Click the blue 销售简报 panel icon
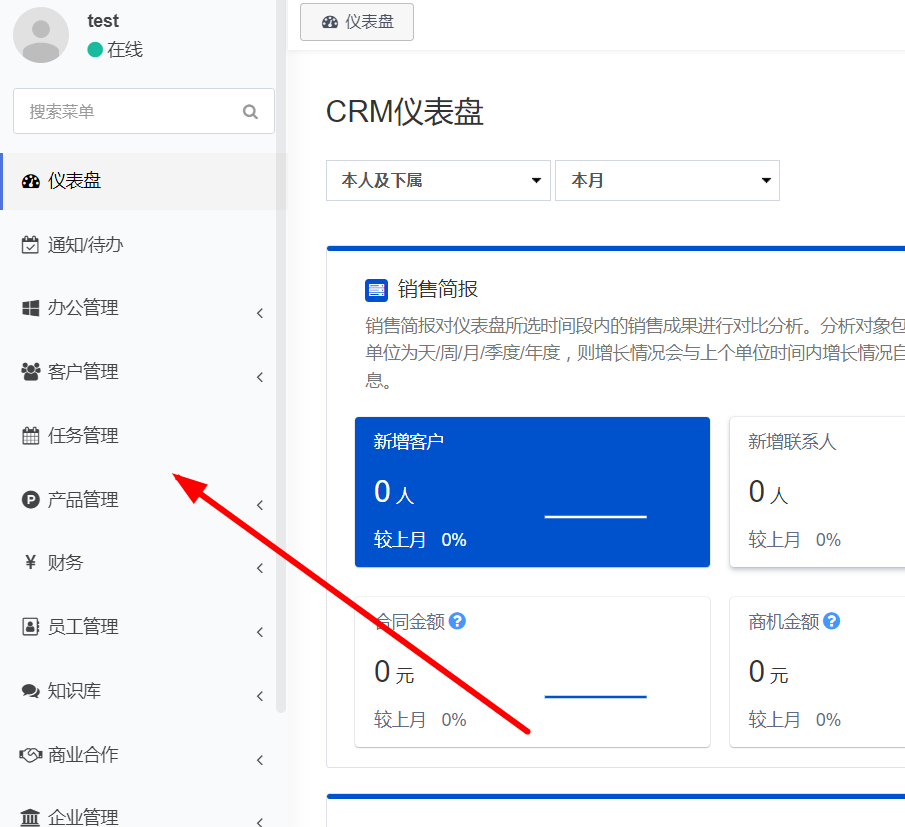Viewport: 905px width, 827px height. pos(376,290)
